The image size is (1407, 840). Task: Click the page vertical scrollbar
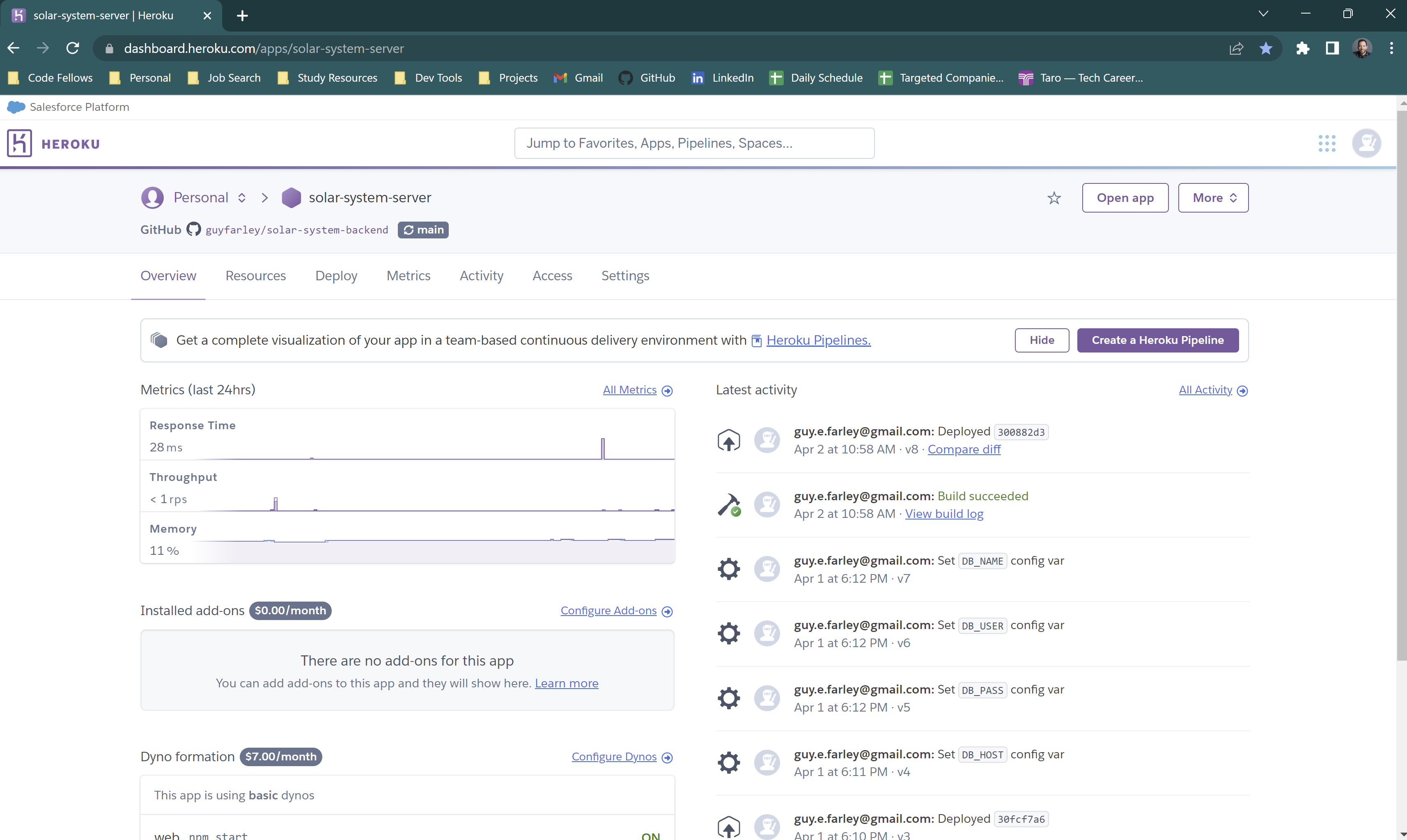click(x=1401, y=385)
